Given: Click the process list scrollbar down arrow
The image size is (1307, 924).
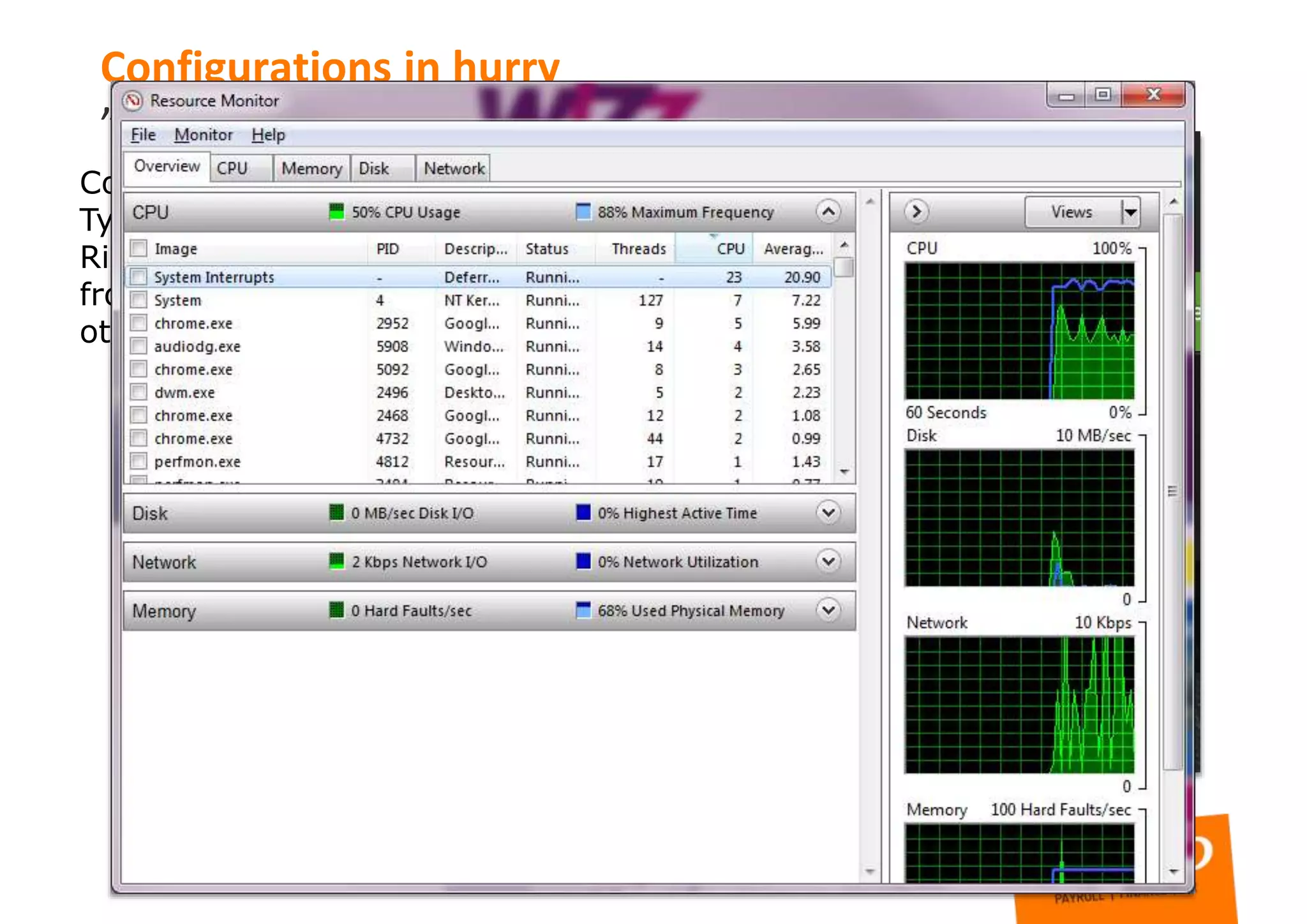Looking at the screenshot, I should [x=844, y=472].
